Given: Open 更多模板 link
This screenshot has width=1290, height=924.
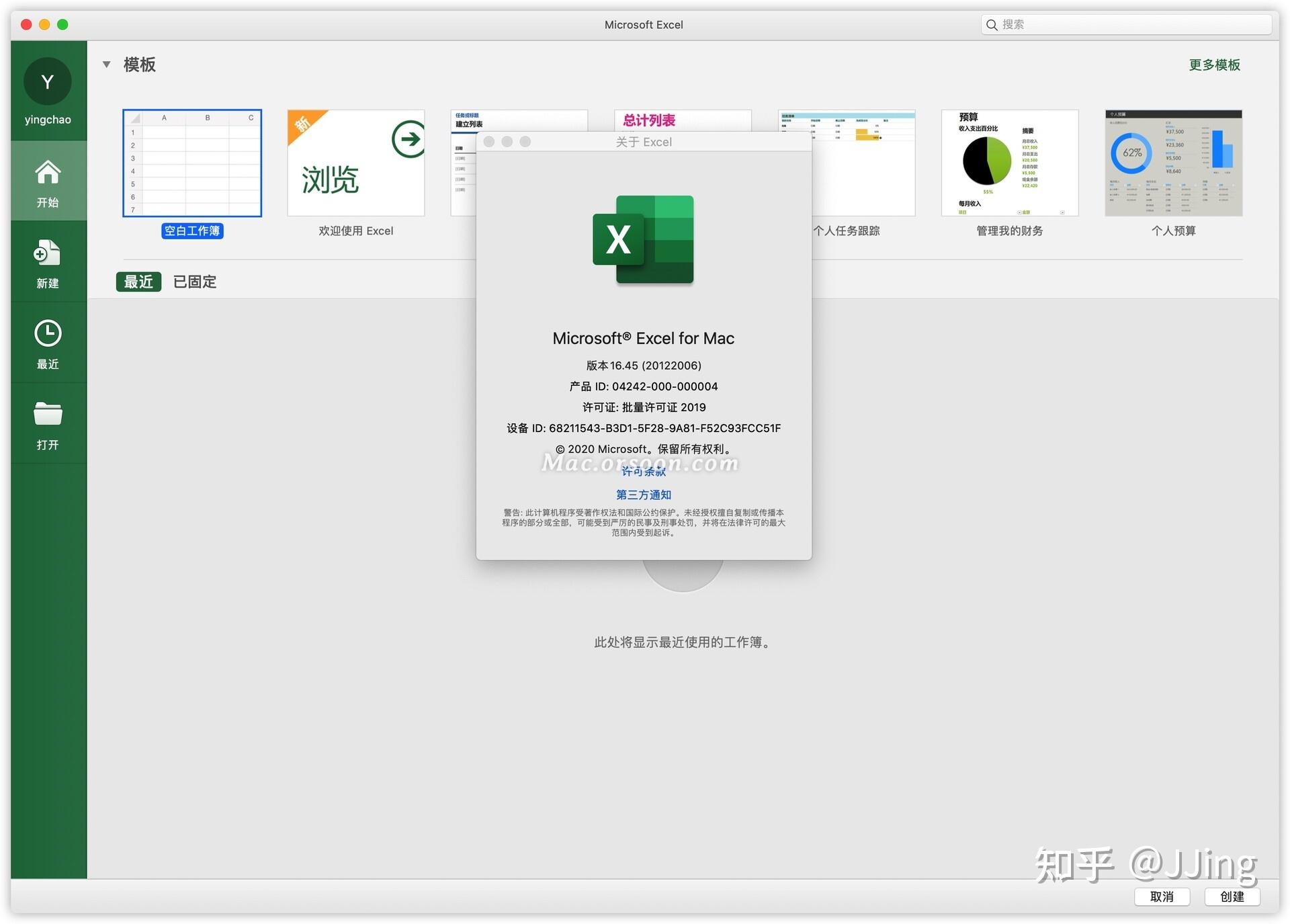Looking at the screenshot, I should [1214, 65].
